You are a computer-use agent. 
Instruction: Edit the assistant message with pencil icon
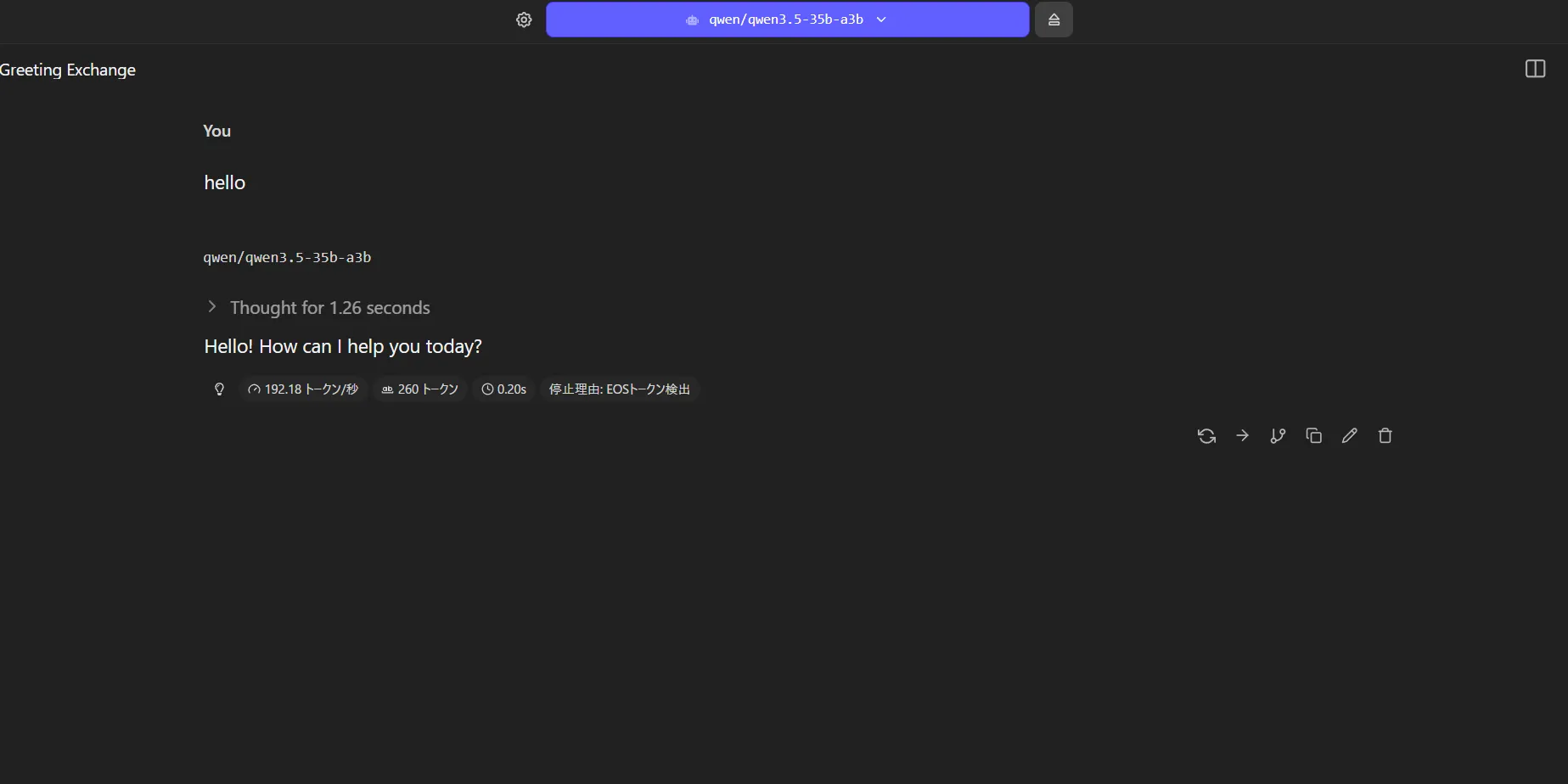[x=1349, y=436]
